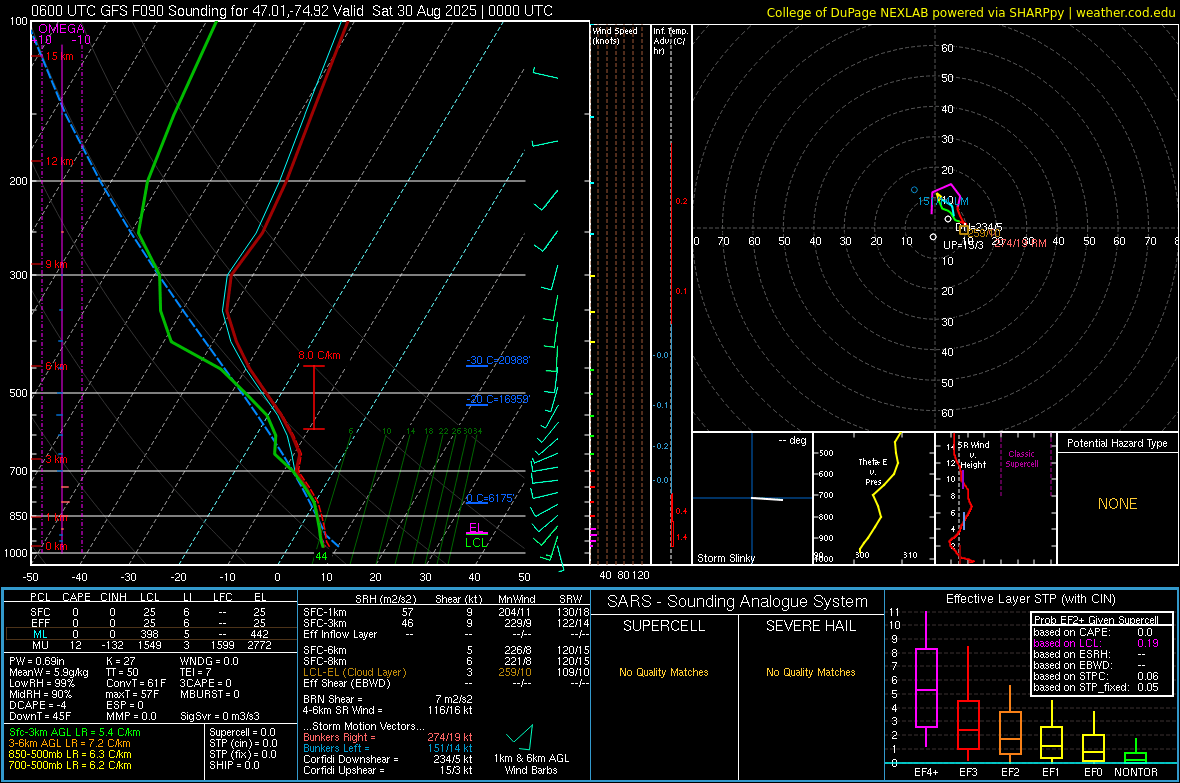Click the 'K = 27' index value

[120, 661]
